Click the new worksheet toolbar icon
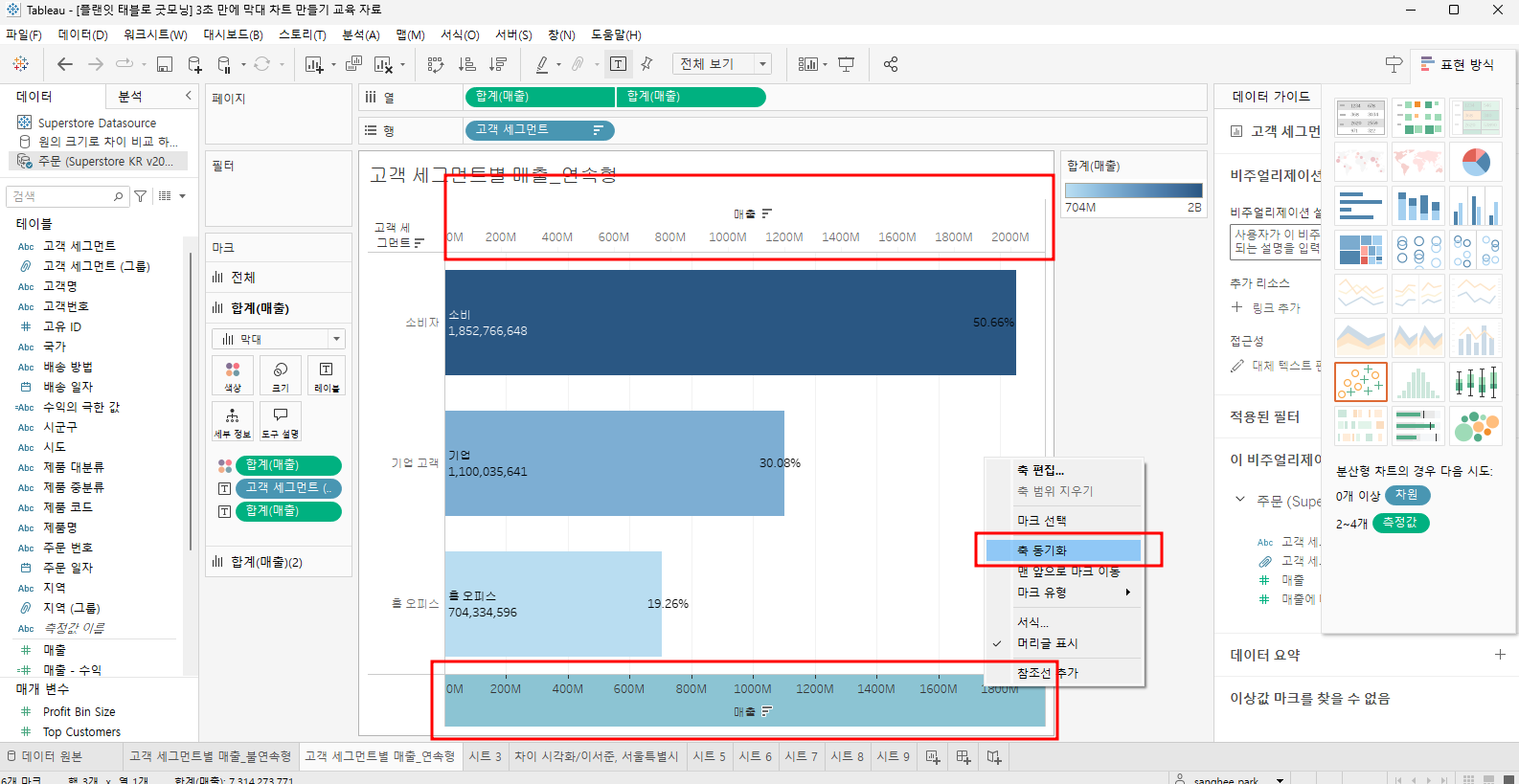 point(313,64)
